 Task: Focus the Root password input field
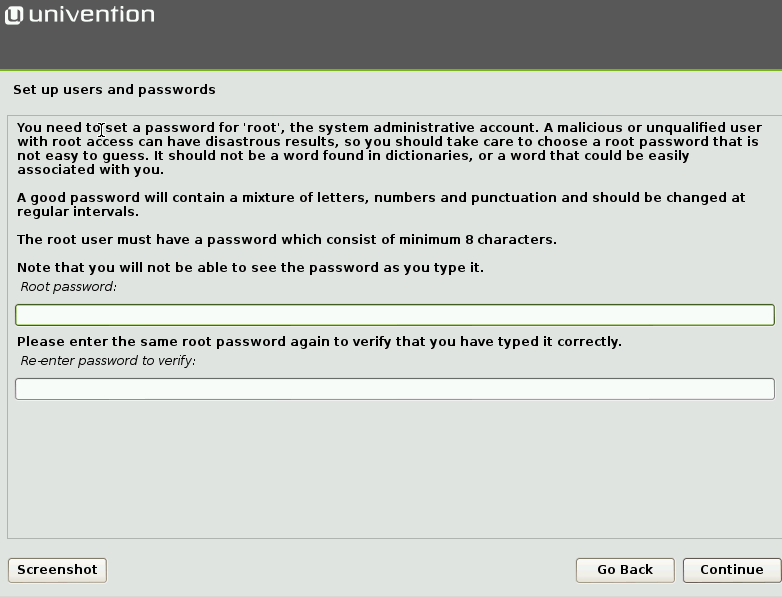[394, 315]
